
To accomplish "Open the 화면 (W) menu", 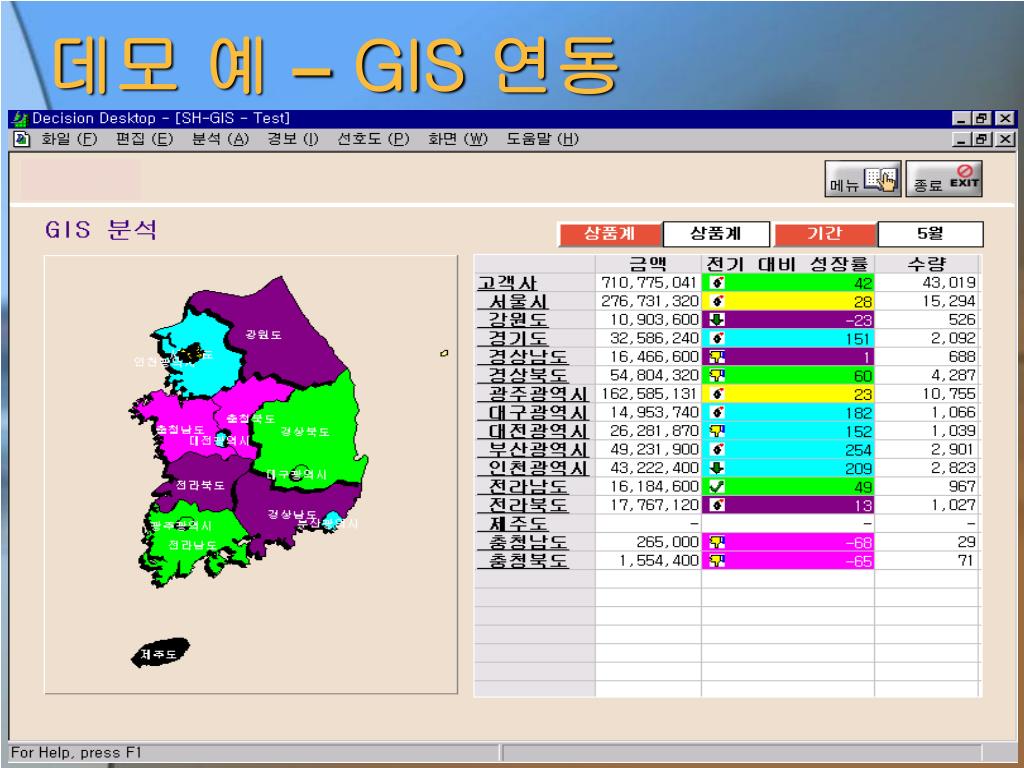I will (x=458, y=139).
